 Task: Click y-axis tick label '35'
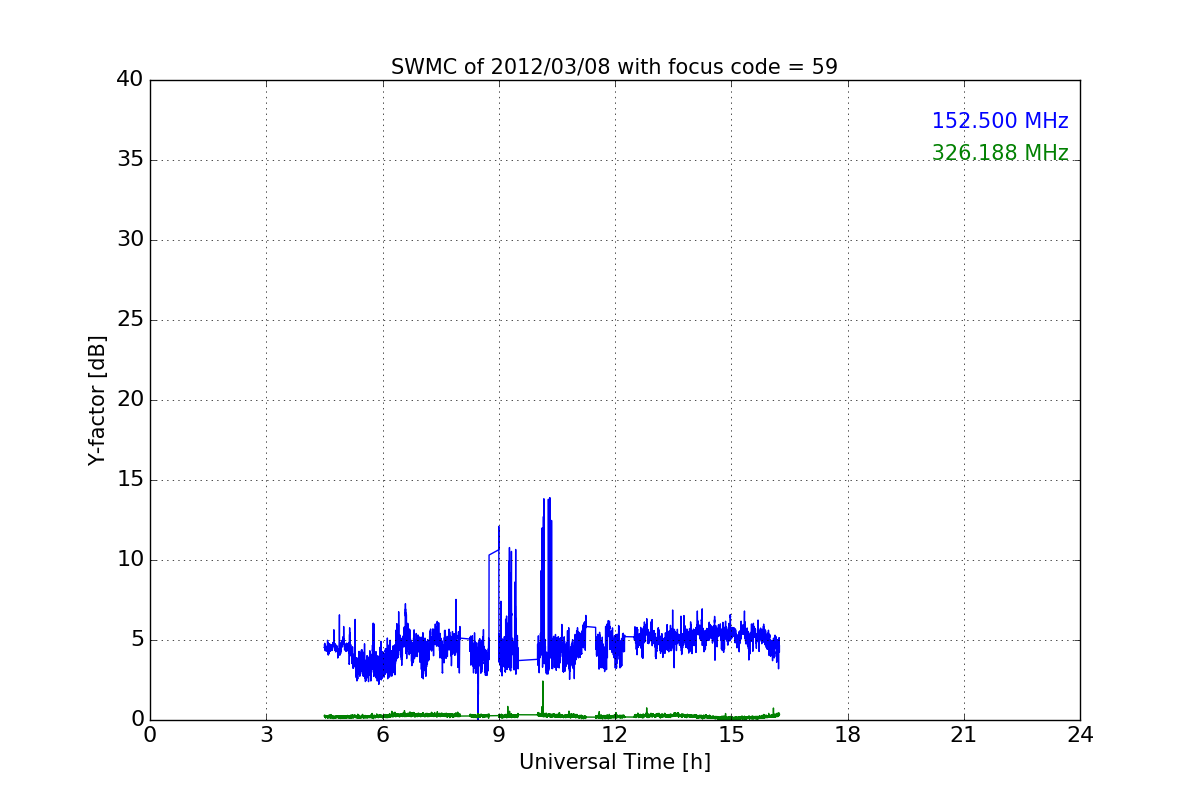130,160
